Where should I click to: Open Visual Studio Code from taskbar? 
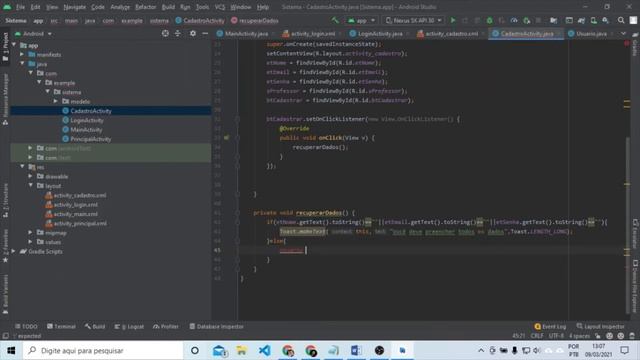point(264,350)
